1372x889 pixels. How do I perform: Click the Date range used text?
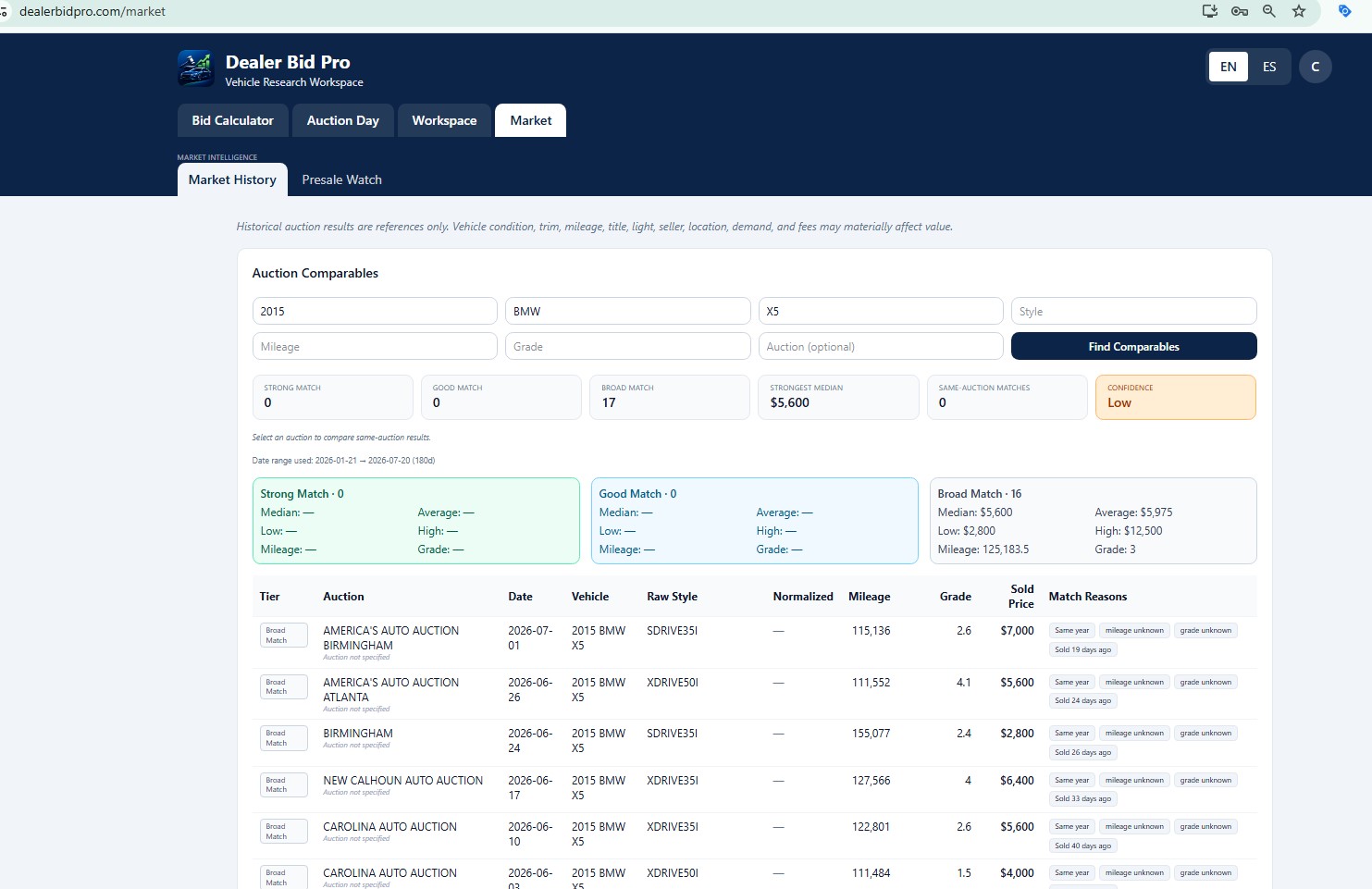[343, 460]
